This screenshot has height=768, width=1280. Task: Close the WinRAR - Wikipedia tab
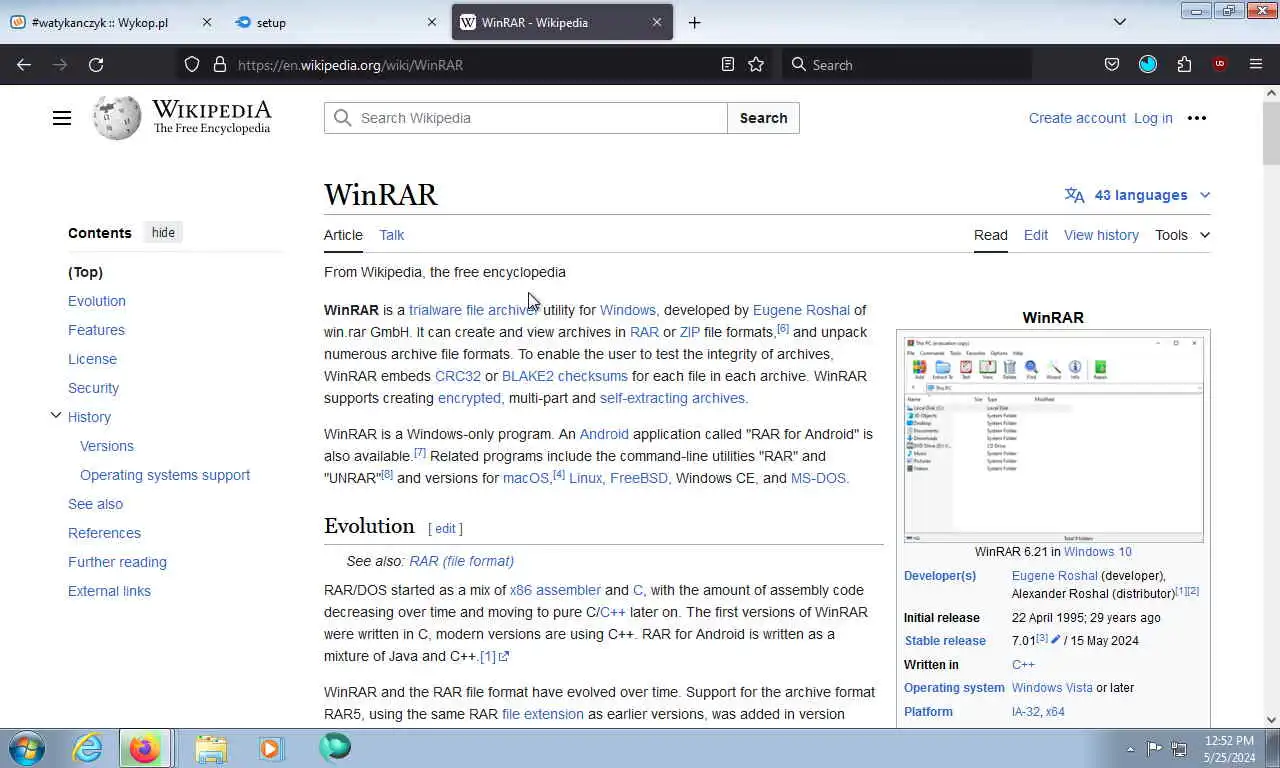point(657,22)
